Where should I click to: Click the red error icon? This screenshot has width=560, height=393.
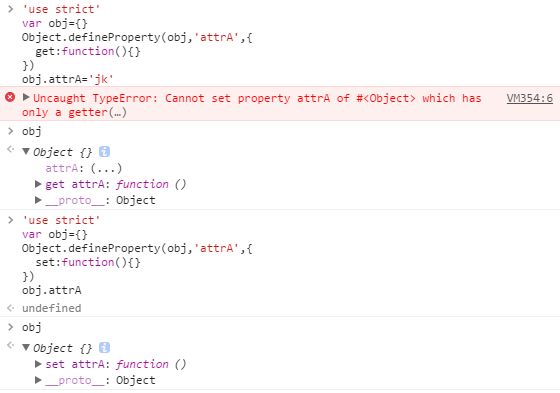[x=10, y=97]
